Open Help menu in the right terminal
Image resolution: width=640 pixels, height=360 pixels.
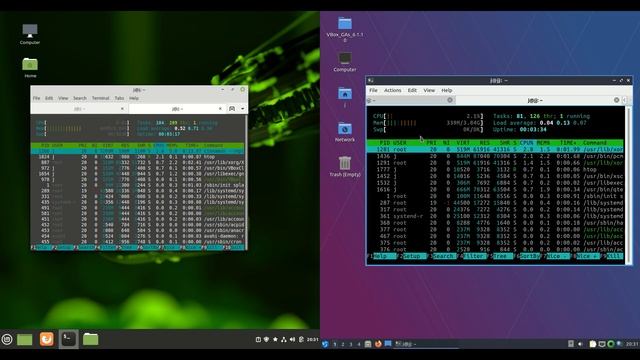coord(447,90)
